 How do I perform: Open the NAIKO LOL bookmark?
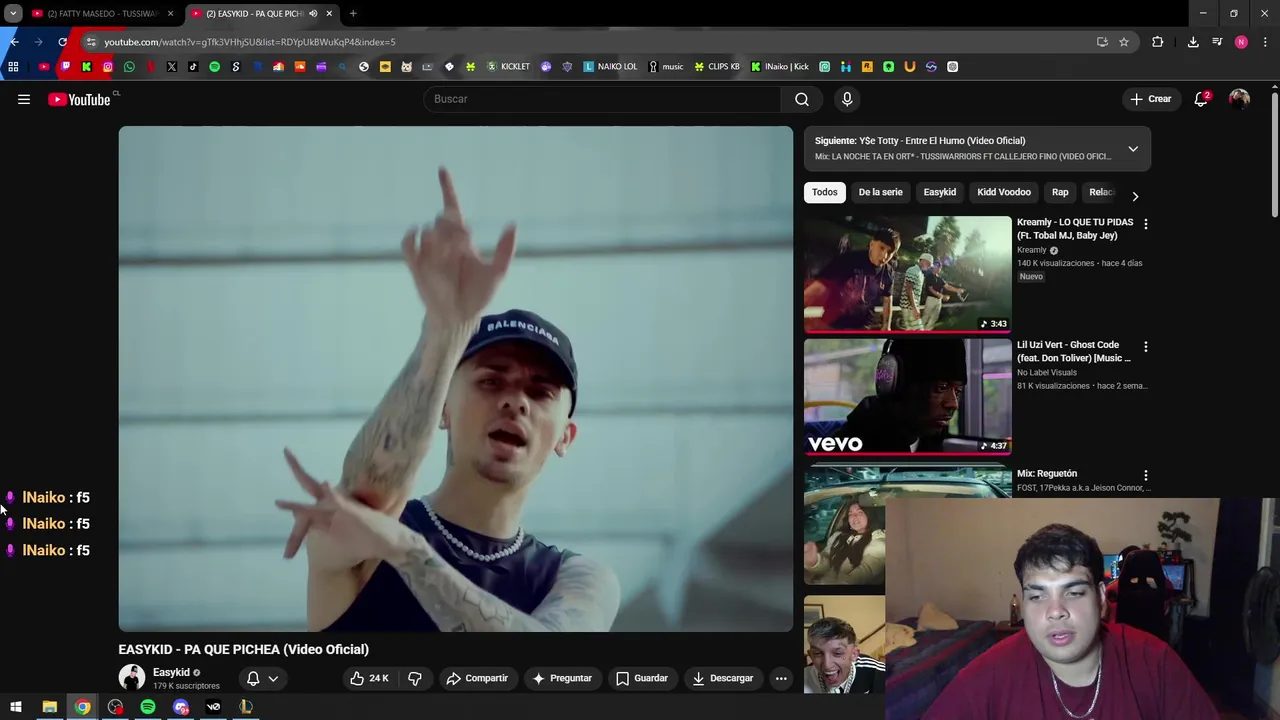[610, 67]
